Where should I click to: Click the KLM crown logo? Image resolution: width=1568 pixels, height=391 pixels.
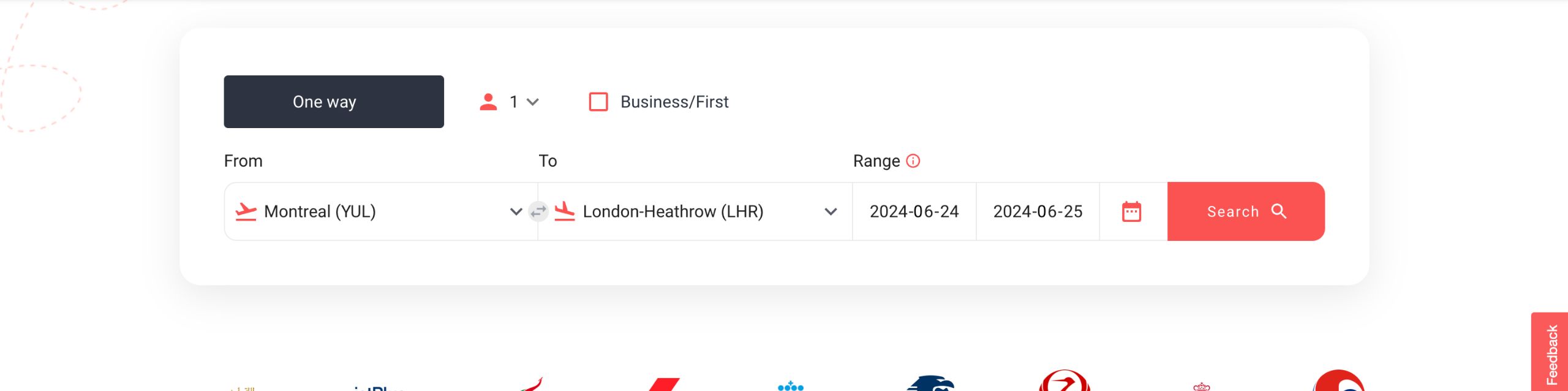click(791, 386)
